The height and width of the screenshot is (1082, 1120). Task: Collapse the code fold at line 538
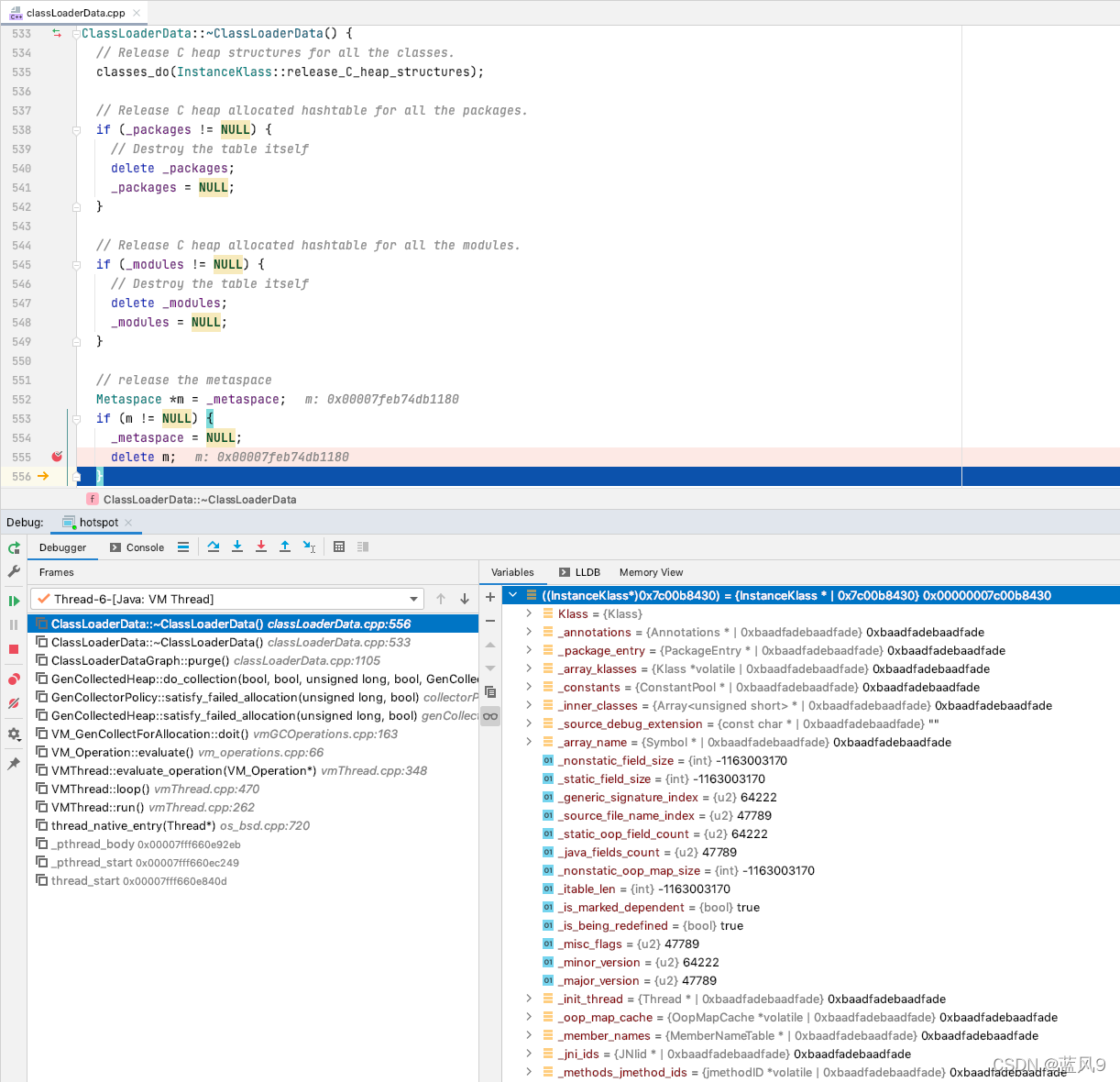coord(78,129)
